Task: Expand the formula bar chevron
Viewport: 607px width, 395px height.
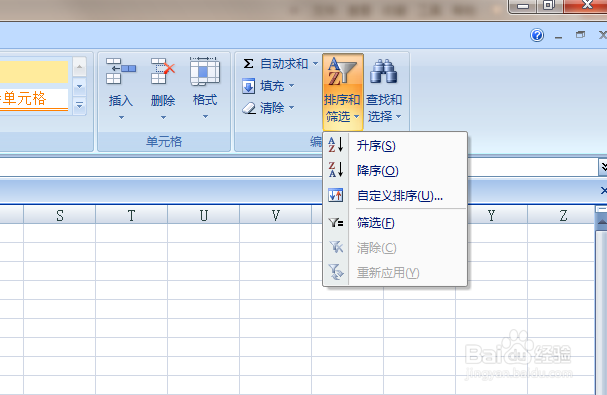Action: (603, 167)
